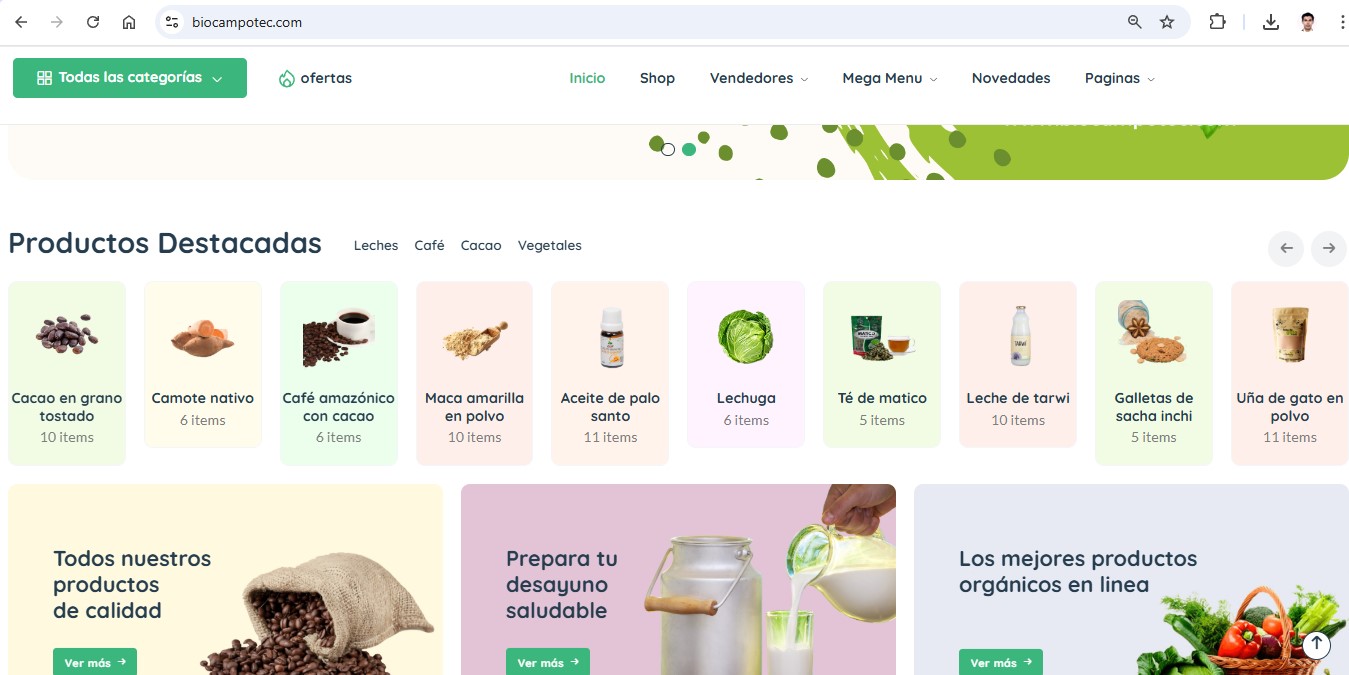Open the Paginas dropdown menu
1349x675 pixels.
pyautogui.click(x=1120, y=78)
